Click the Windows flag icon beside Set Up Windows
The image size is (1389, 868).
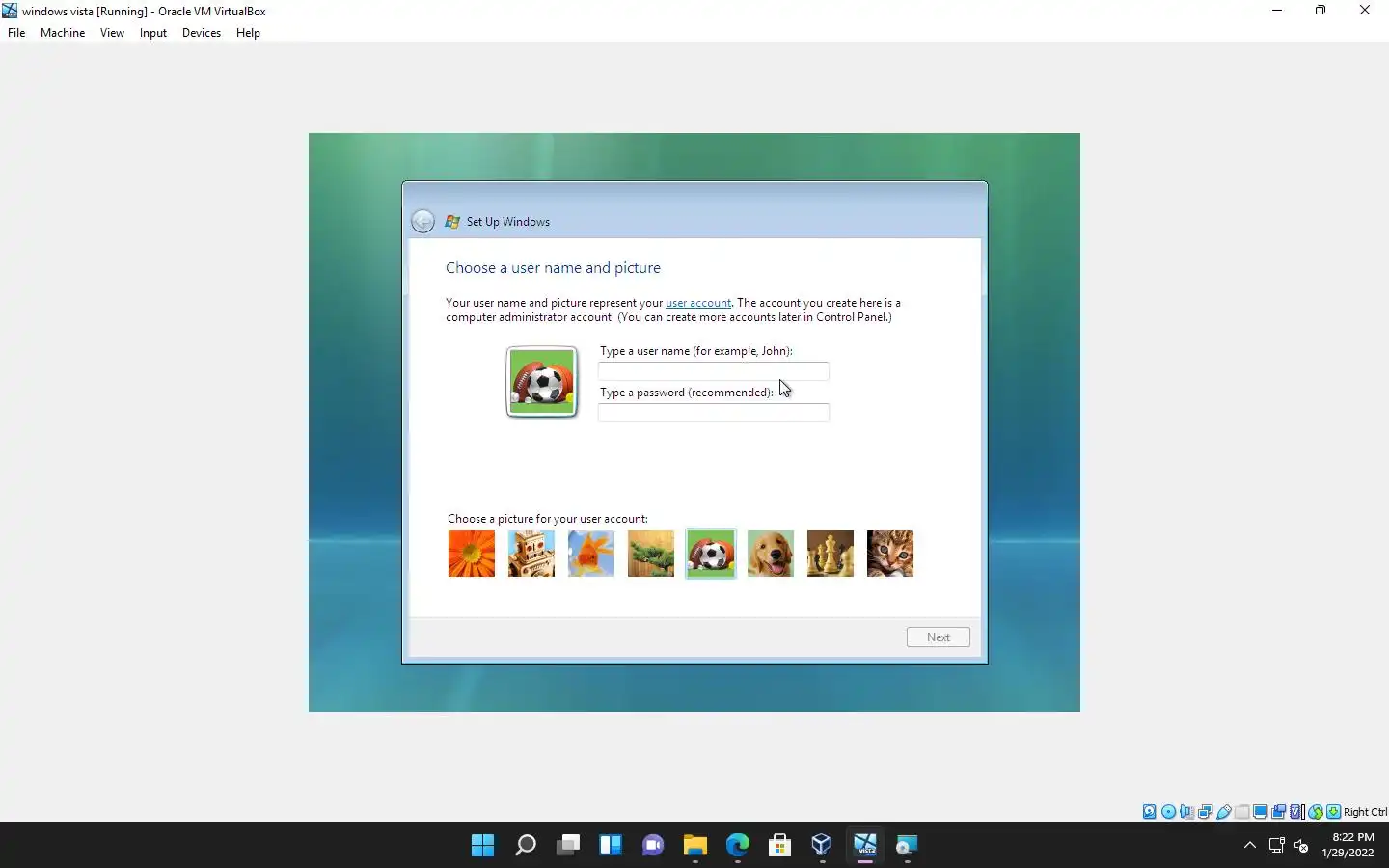tap(452, 222)
